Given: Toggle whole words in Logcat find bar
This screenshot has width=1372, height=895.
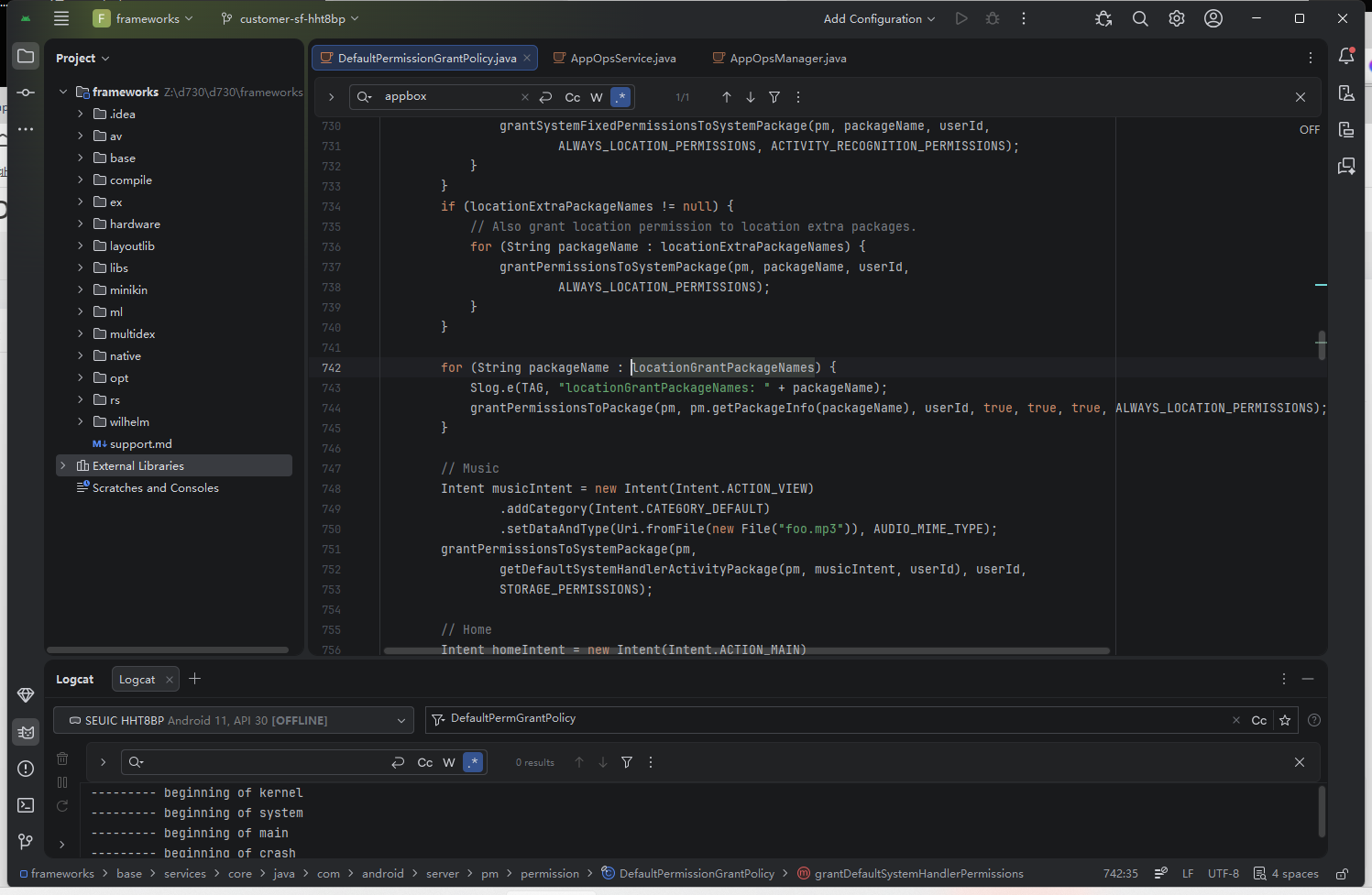Looking at the screenshot, I should [x=449, y=762].
